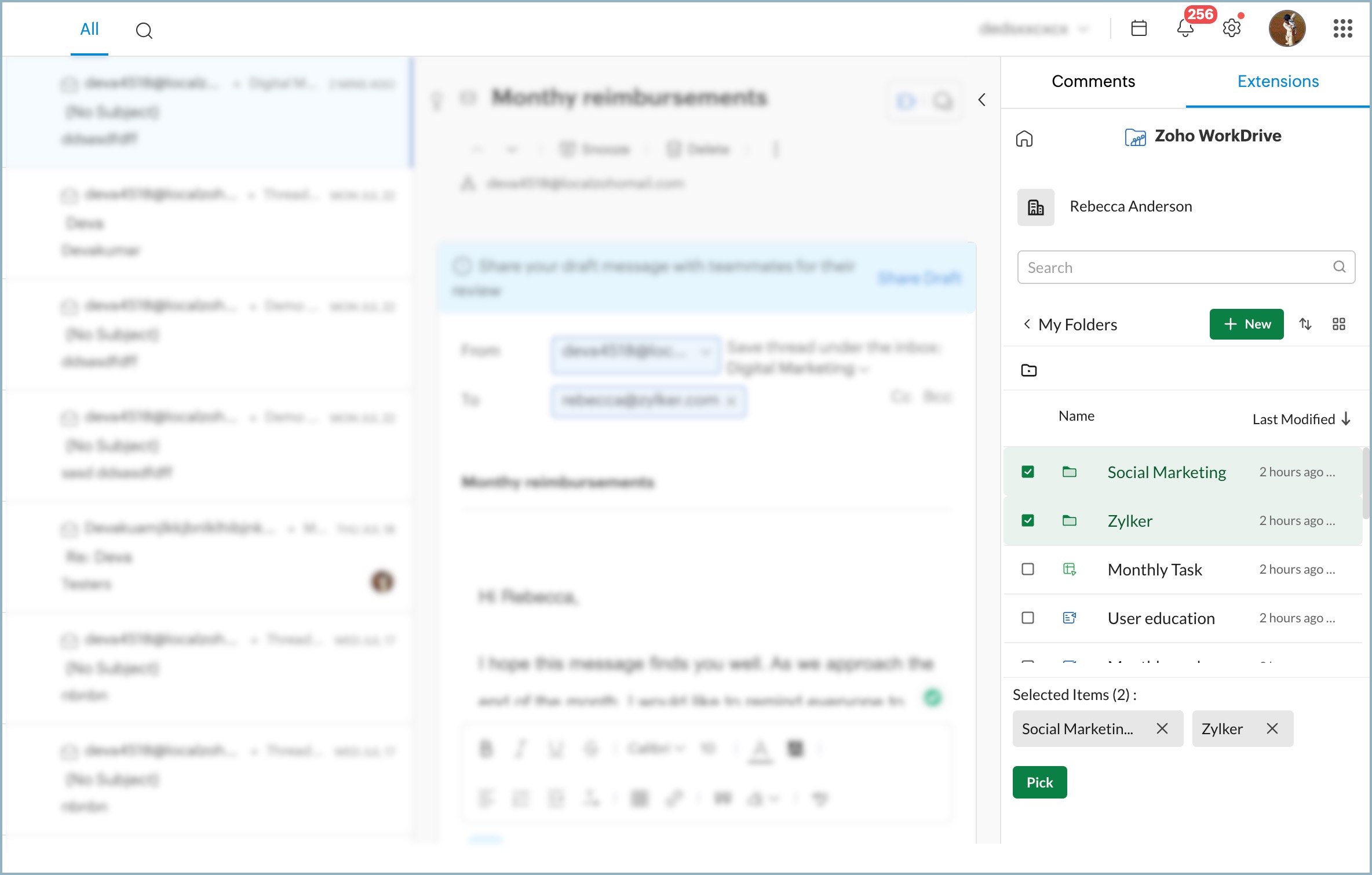Screen dimensions: 1372x875
Task: Click the sort arrows icon
Action: pos(1305,324)
